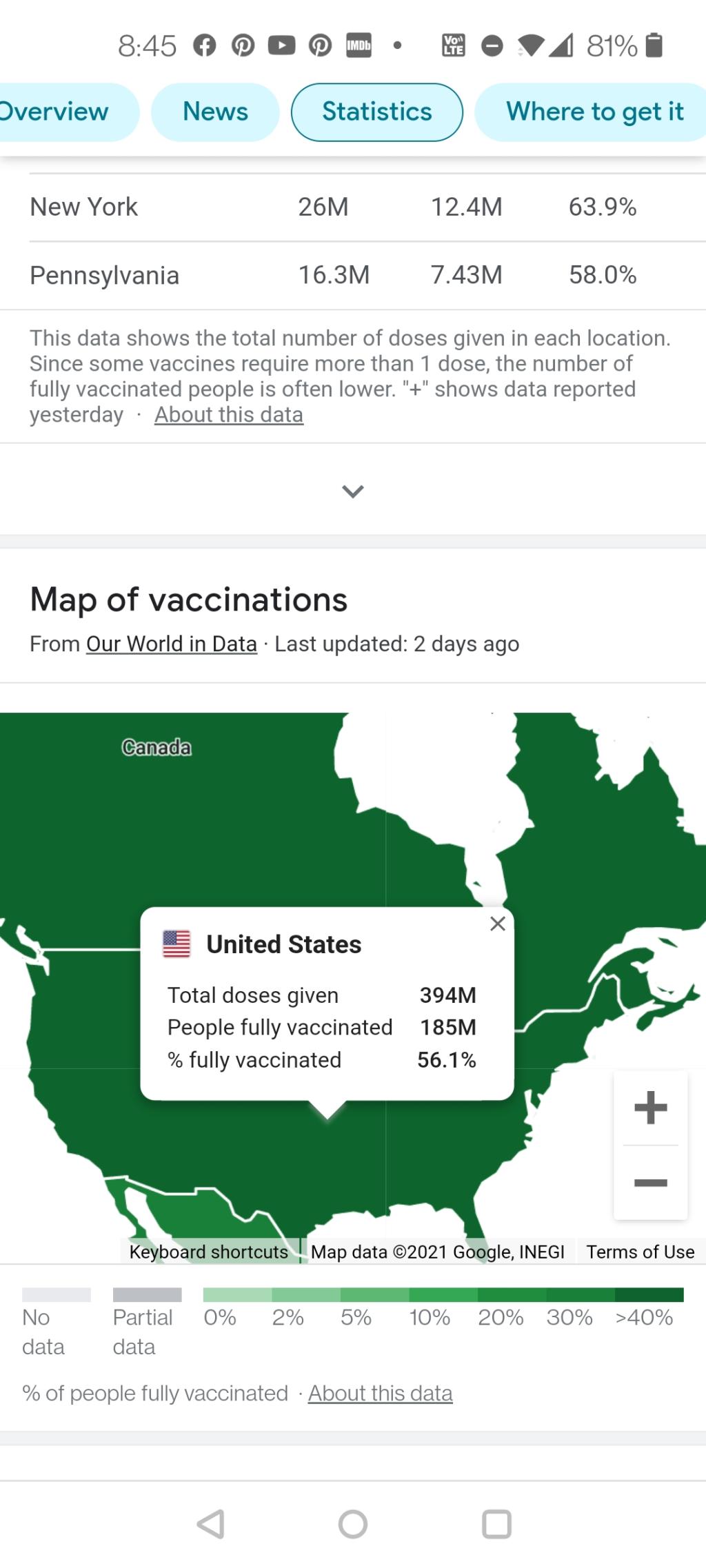
Task: Open map Terms of Use link
Action: point(640,1252)
